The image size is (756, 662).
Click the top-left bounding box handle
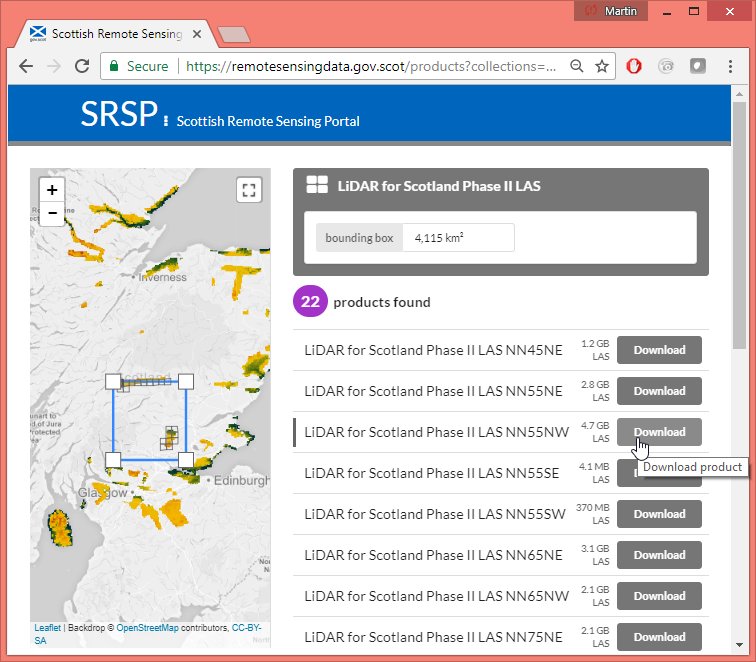[113, 381]
